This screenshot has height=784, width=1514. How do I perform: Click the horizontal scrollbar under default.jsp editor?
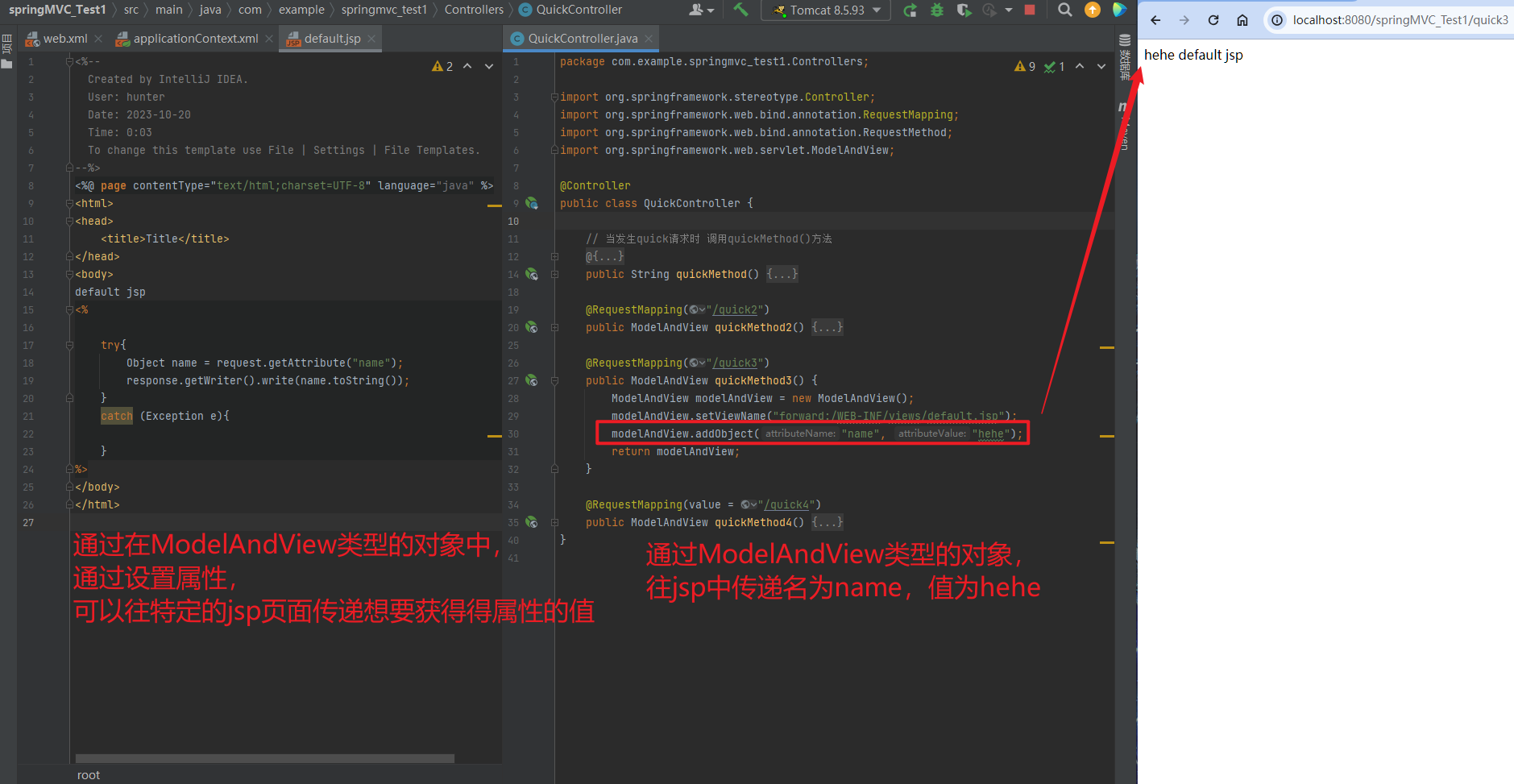(x=264, y=758)
